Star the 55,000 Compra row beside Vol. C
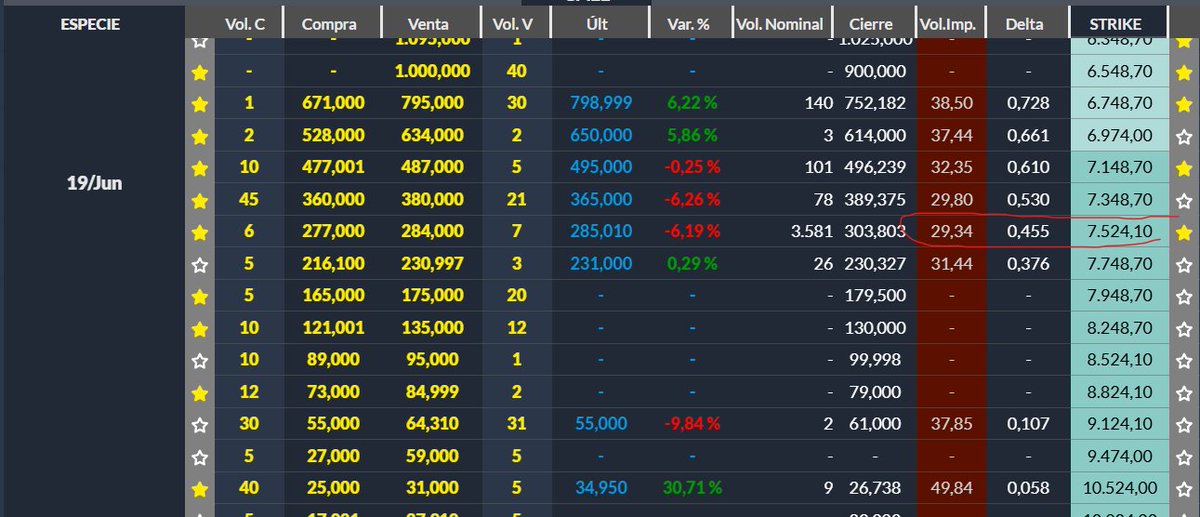Viewport: 1200px width, 517px height. [x=200, y=424]
